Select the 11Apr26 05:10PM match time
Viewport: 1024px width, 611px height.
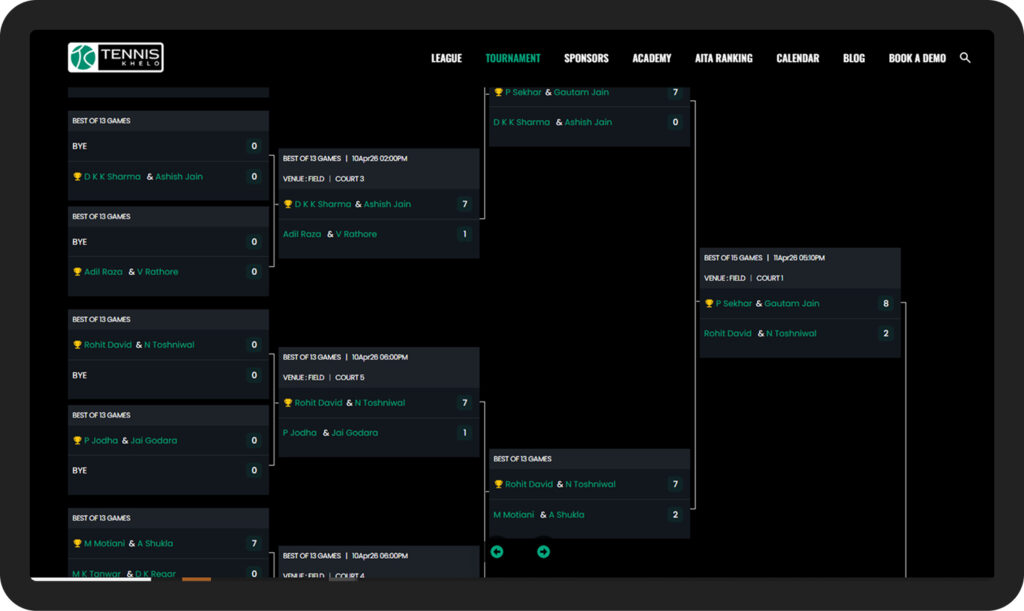click(799, 258)
